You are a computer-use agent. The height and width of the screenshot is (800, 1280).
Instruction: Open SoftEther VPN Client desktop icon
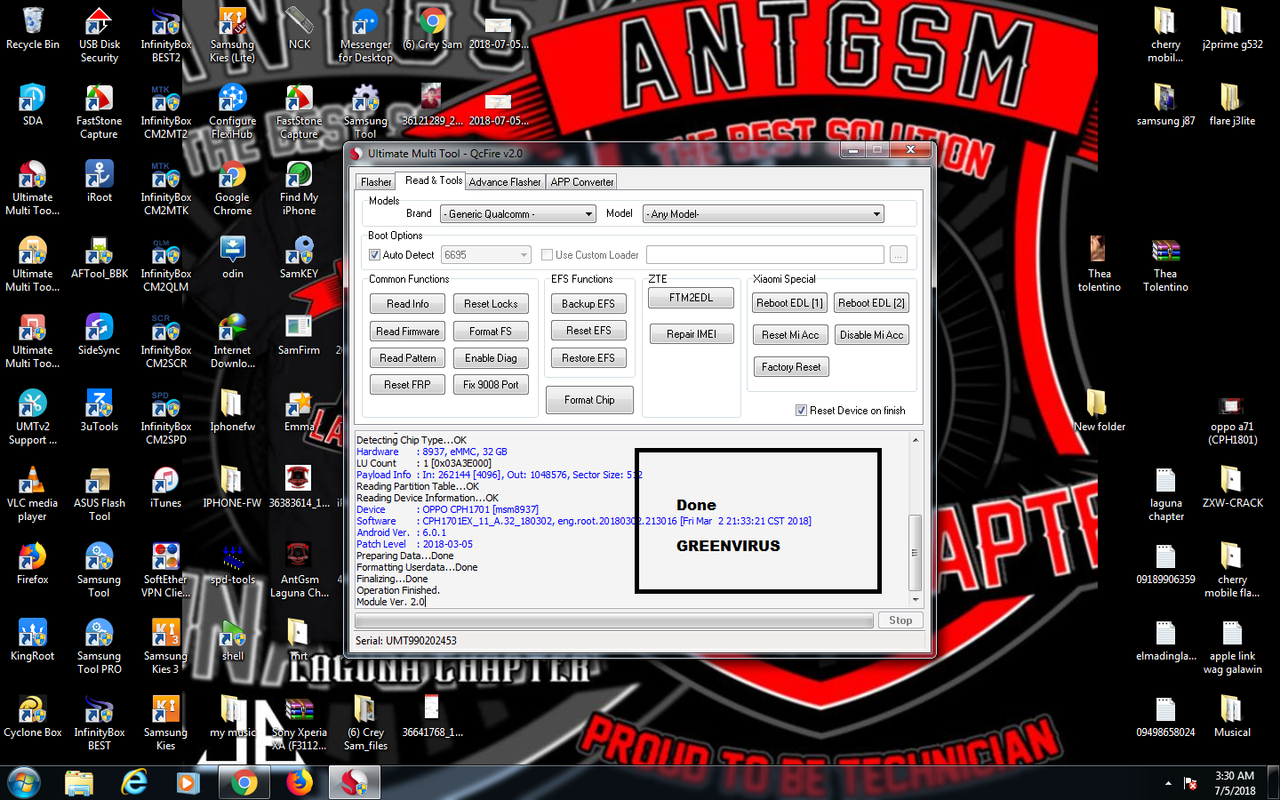coord(166,570)
